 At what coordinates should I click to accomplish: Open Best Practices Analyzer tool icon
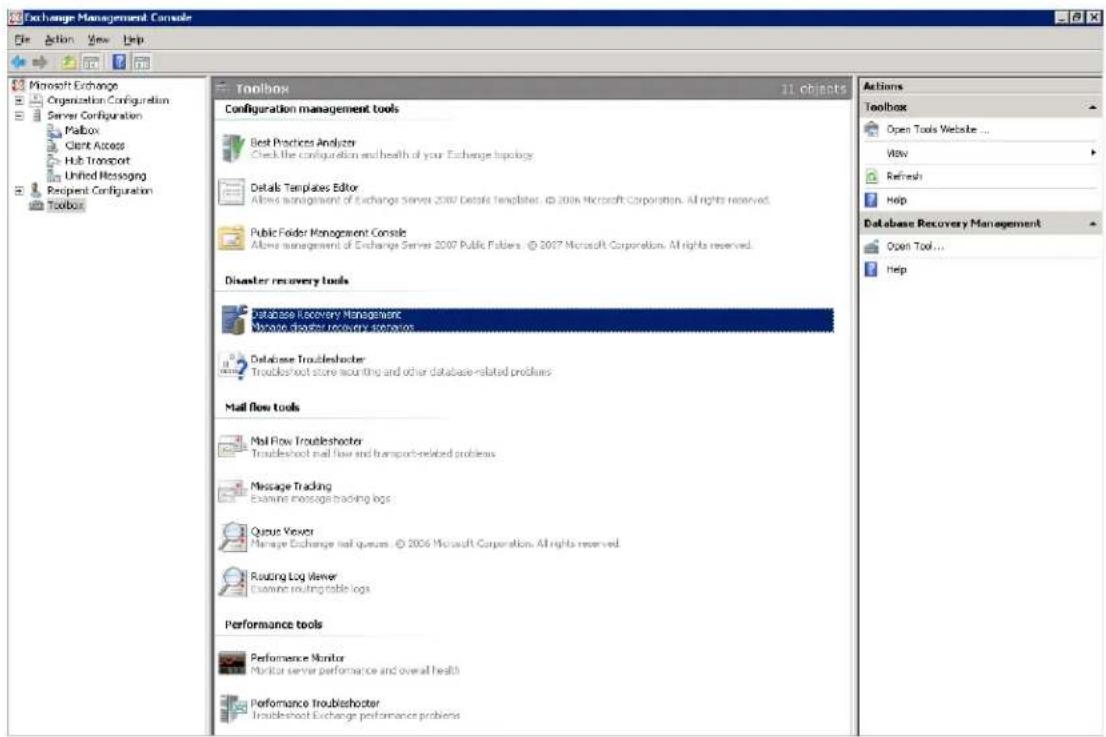click(232, 148)
